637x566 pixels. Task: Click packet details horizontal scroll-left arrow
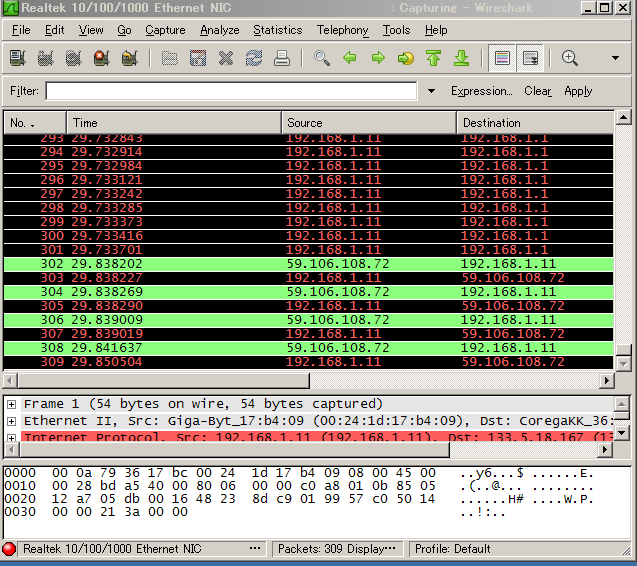click(11, 449)
